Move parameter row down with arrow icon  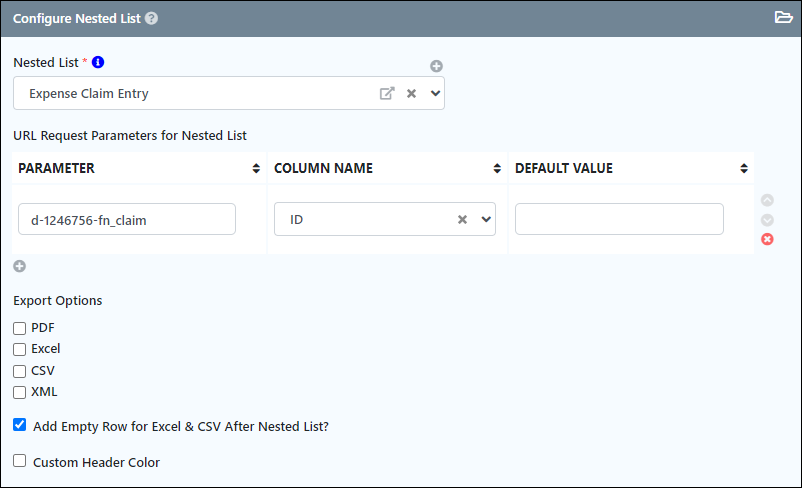click(767, 220)
